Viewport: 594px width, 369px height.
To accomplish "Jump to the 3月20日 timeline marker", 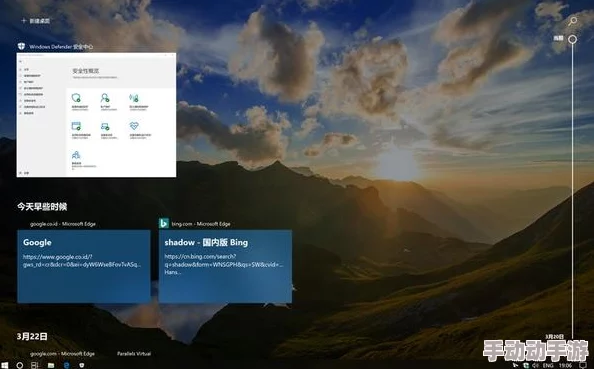I will (x=555, y=336).
